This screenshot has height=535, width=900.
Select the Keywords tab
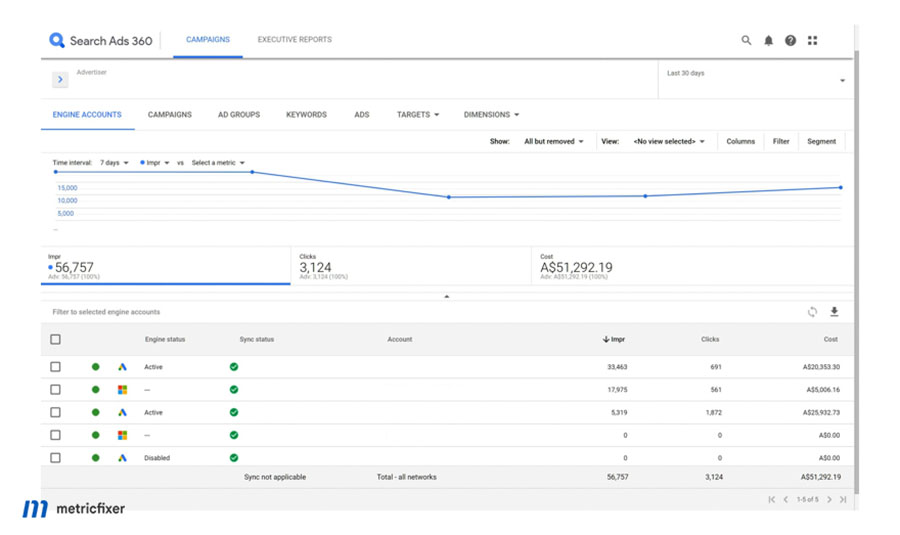pos(307,115)
